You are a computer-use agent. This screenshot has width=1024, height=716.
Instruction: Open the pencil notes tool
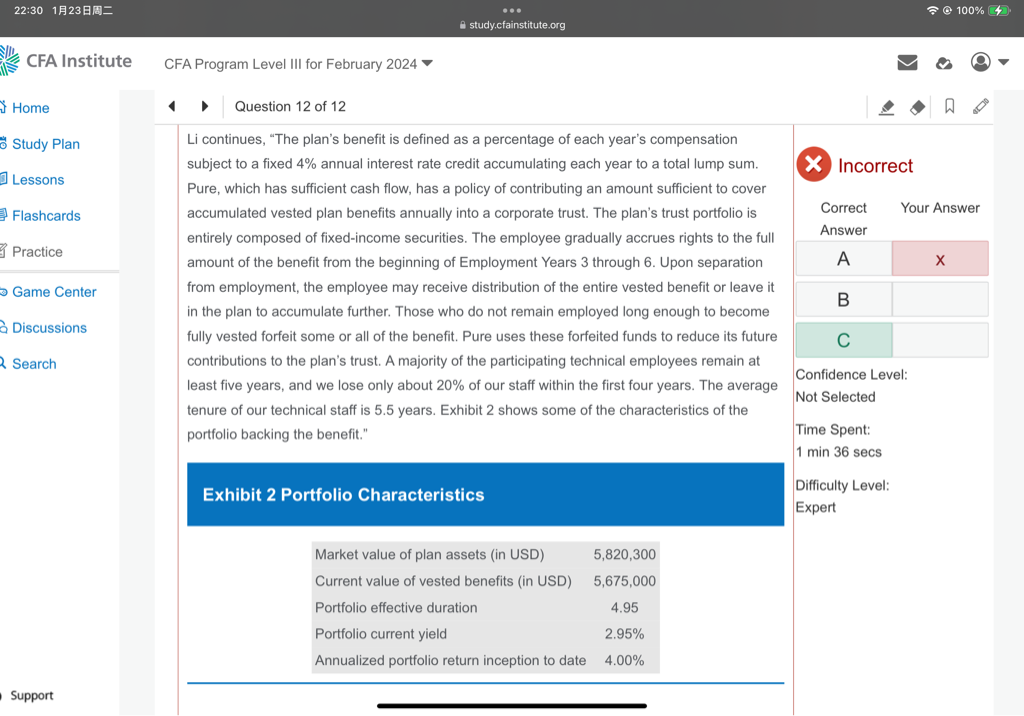pyautogui.click(x=980, y=106)
